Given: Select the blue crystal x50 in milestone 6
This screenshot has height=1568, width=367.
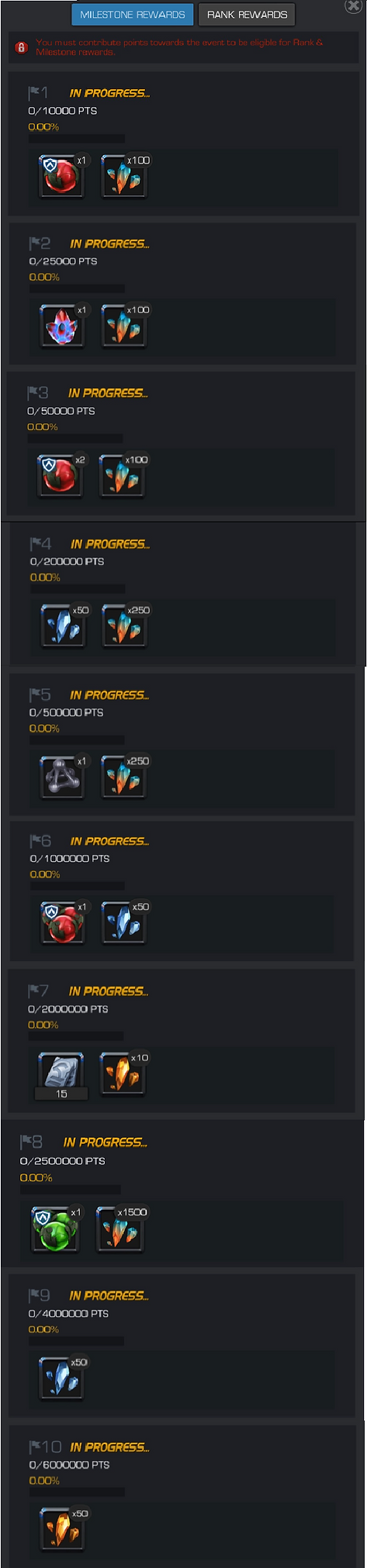Looking at the screenshot, I should pos(124,923).
